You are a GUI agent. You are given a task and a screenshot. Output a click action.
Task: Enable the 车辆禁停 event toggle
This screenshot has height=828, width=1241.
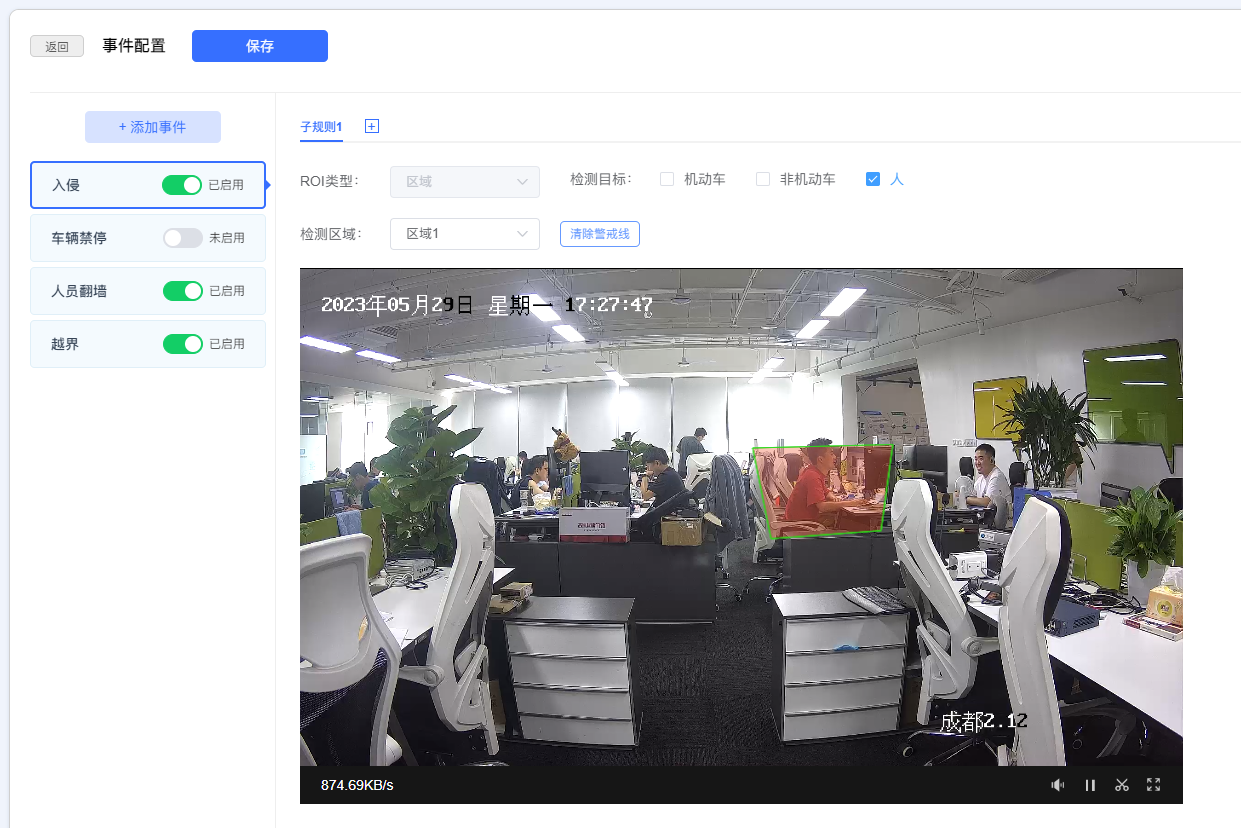(x=183, y=238)
